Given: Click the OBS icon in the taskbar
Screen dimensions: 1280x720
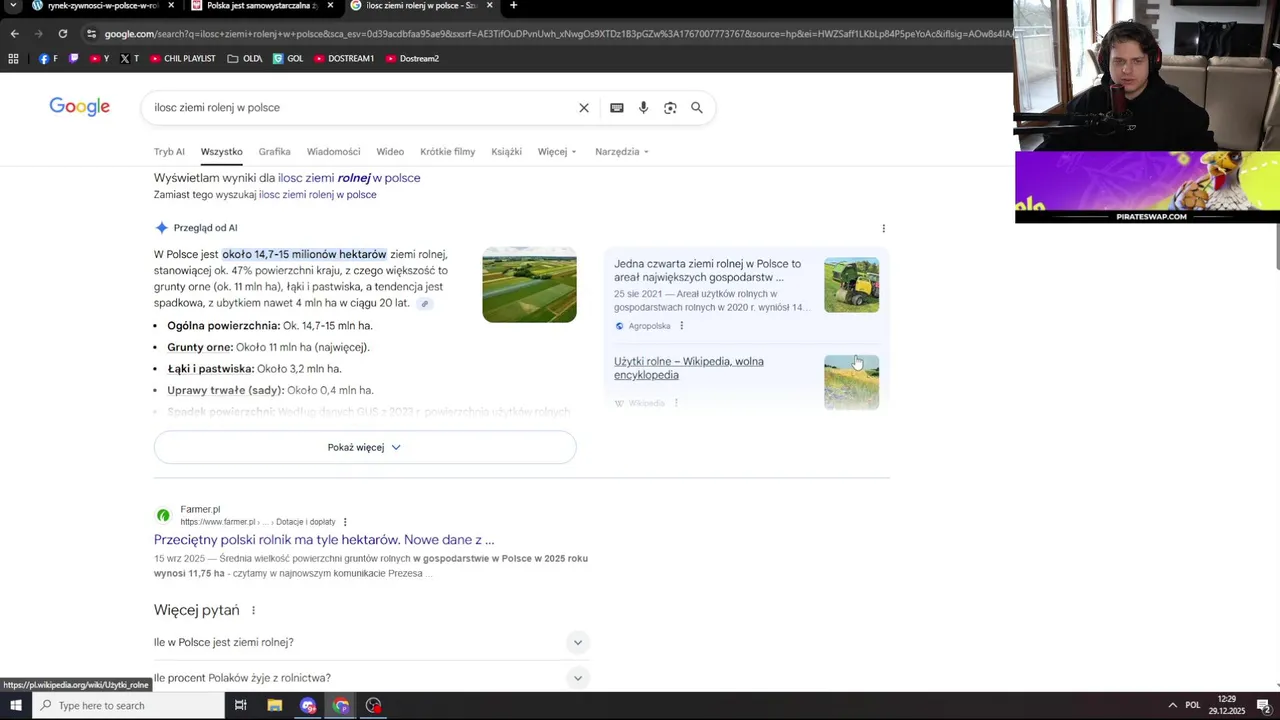Looking at the screenshot, I should pos(373,706).
